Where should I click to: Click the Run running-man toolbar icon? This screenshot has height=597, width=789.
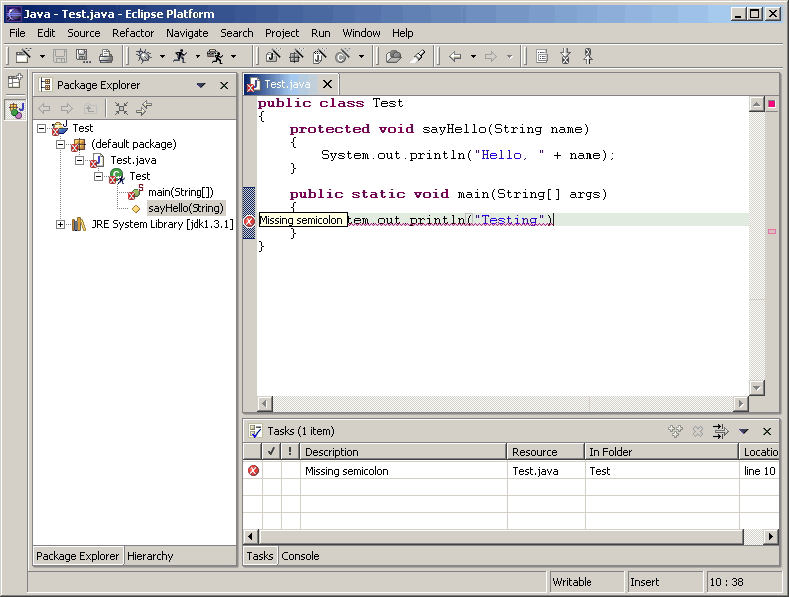click(180, 57)
